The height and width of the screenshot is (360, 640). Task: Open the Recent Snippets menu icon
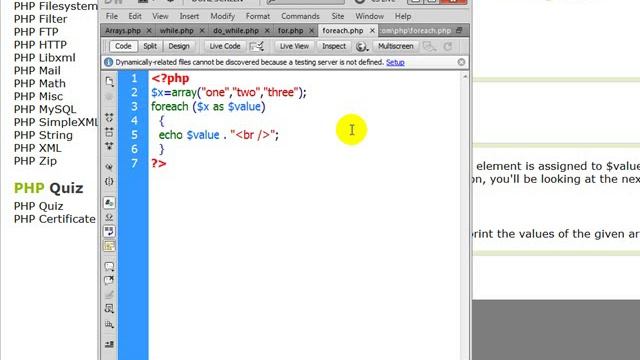pyautogui.click(x=109, y=309)
